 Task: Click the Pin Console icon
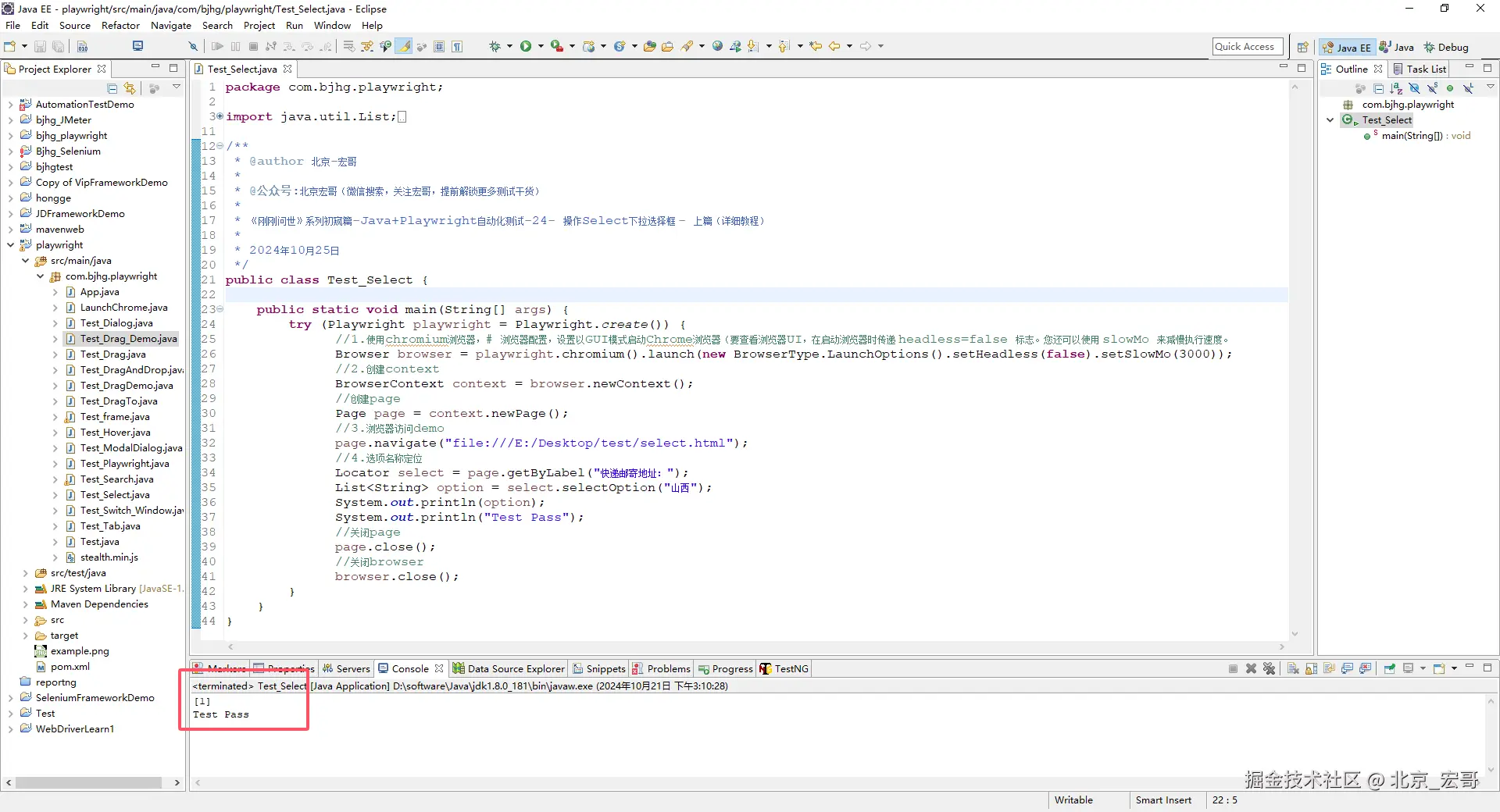point(1390,668)
